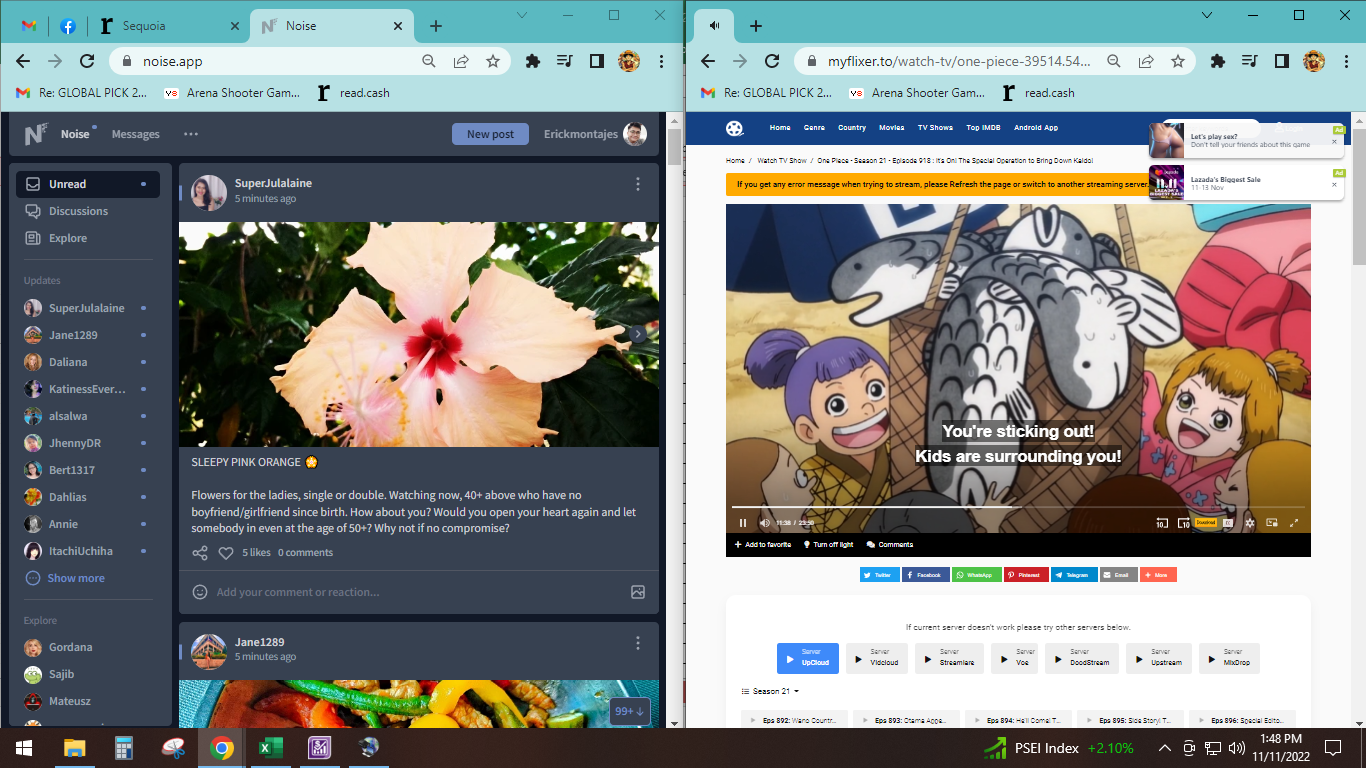Pause the One Piece video
Image resolution: width=1366 pixels, height=768 pixels.
coord(743,522)
